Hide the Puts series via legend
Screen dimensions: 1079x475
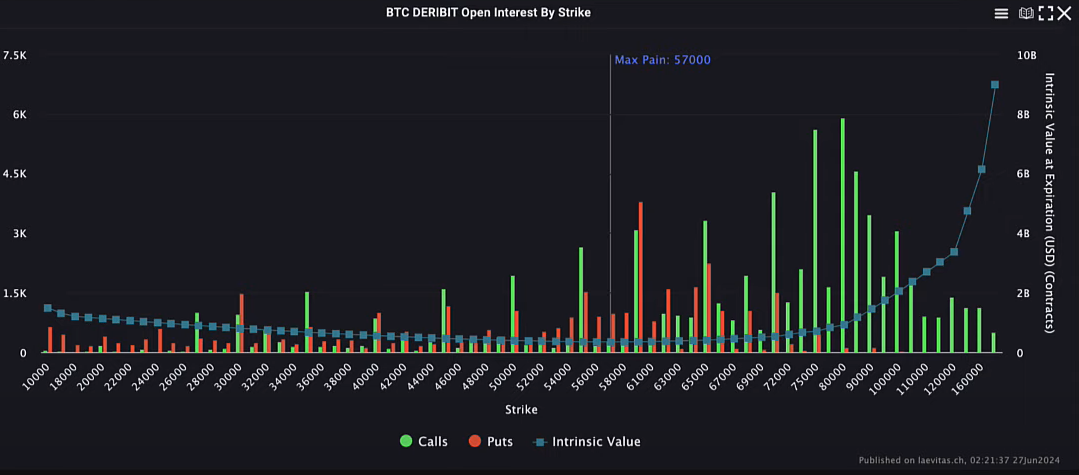(x=490, y=441)
